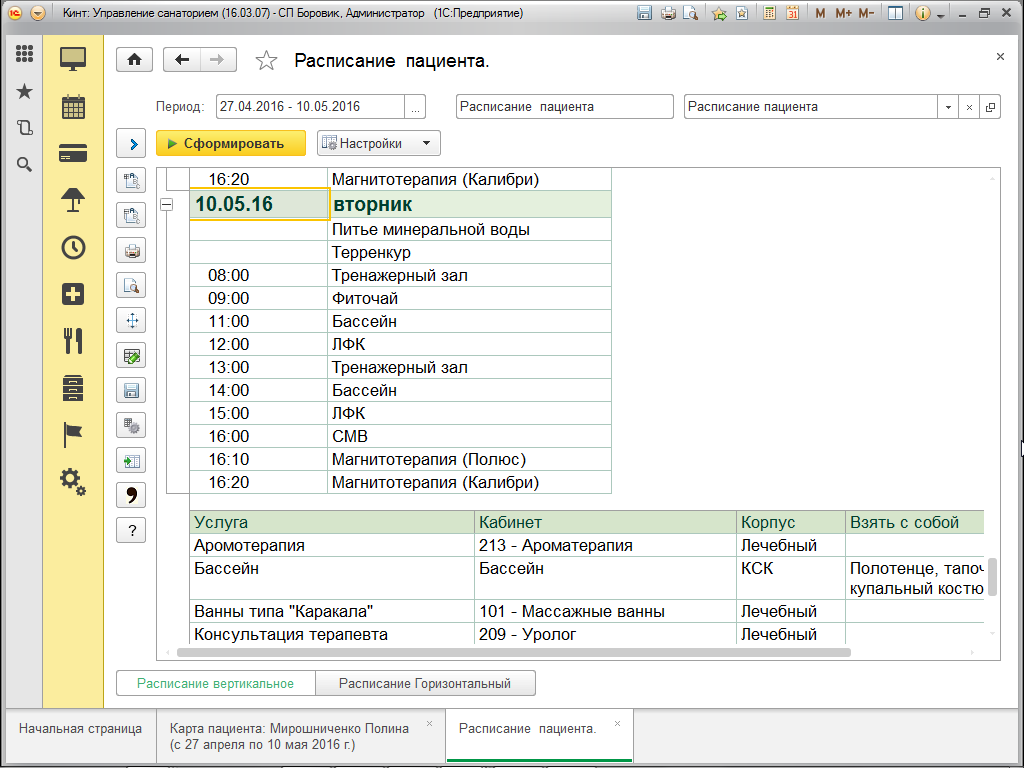Open the gears administration section
Image resolution: width=1024 pixels, height=768 pixels.
click(73, 482)
